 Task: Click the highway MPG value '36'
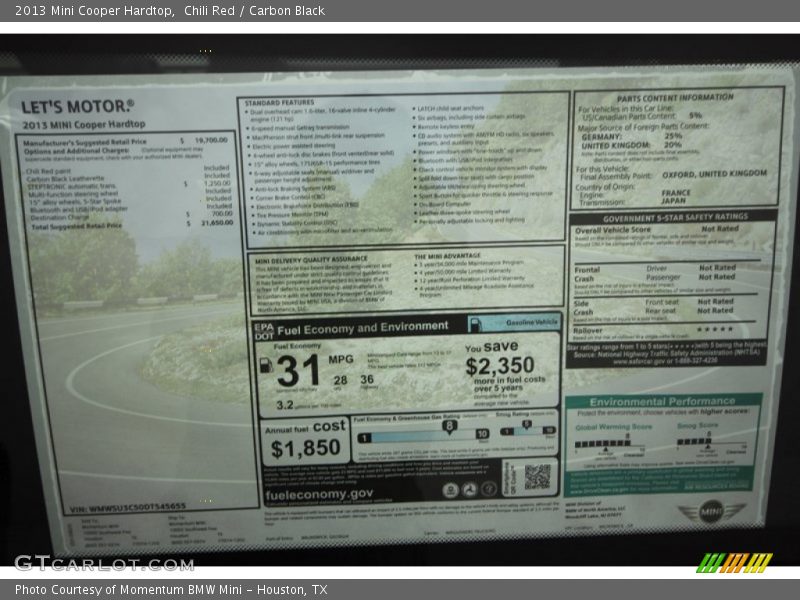pos(367,379)
